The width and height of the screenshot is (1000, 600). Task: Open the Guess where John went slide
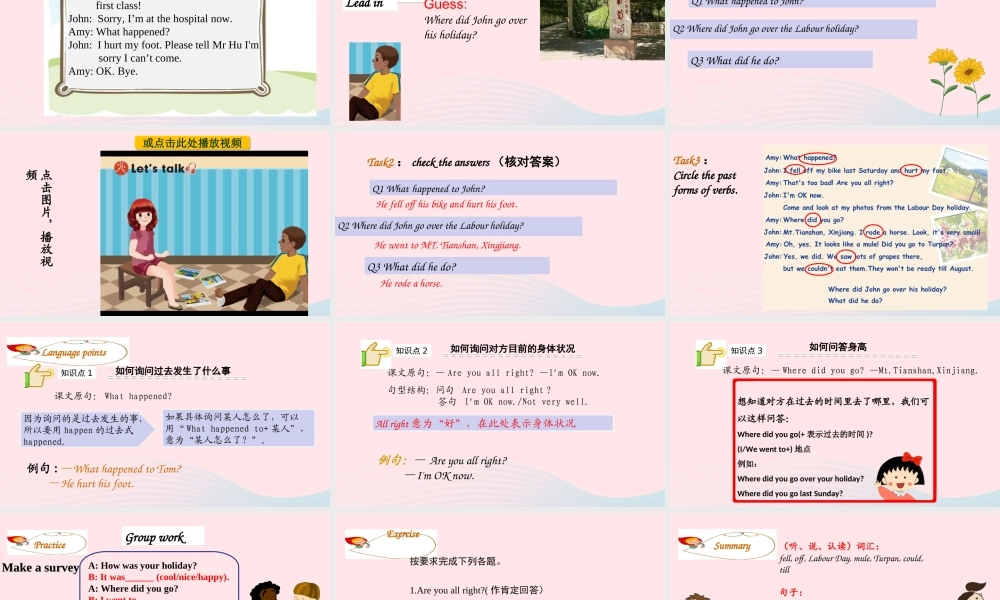pos(499,61)
